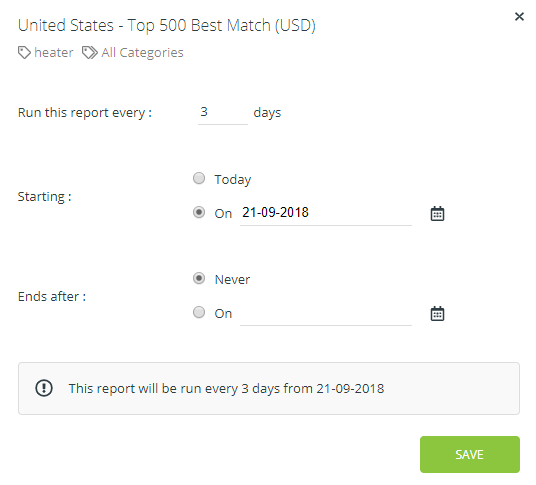
Task: Click the All Categories double-tag icon
Action: click(x=90, y=53)
